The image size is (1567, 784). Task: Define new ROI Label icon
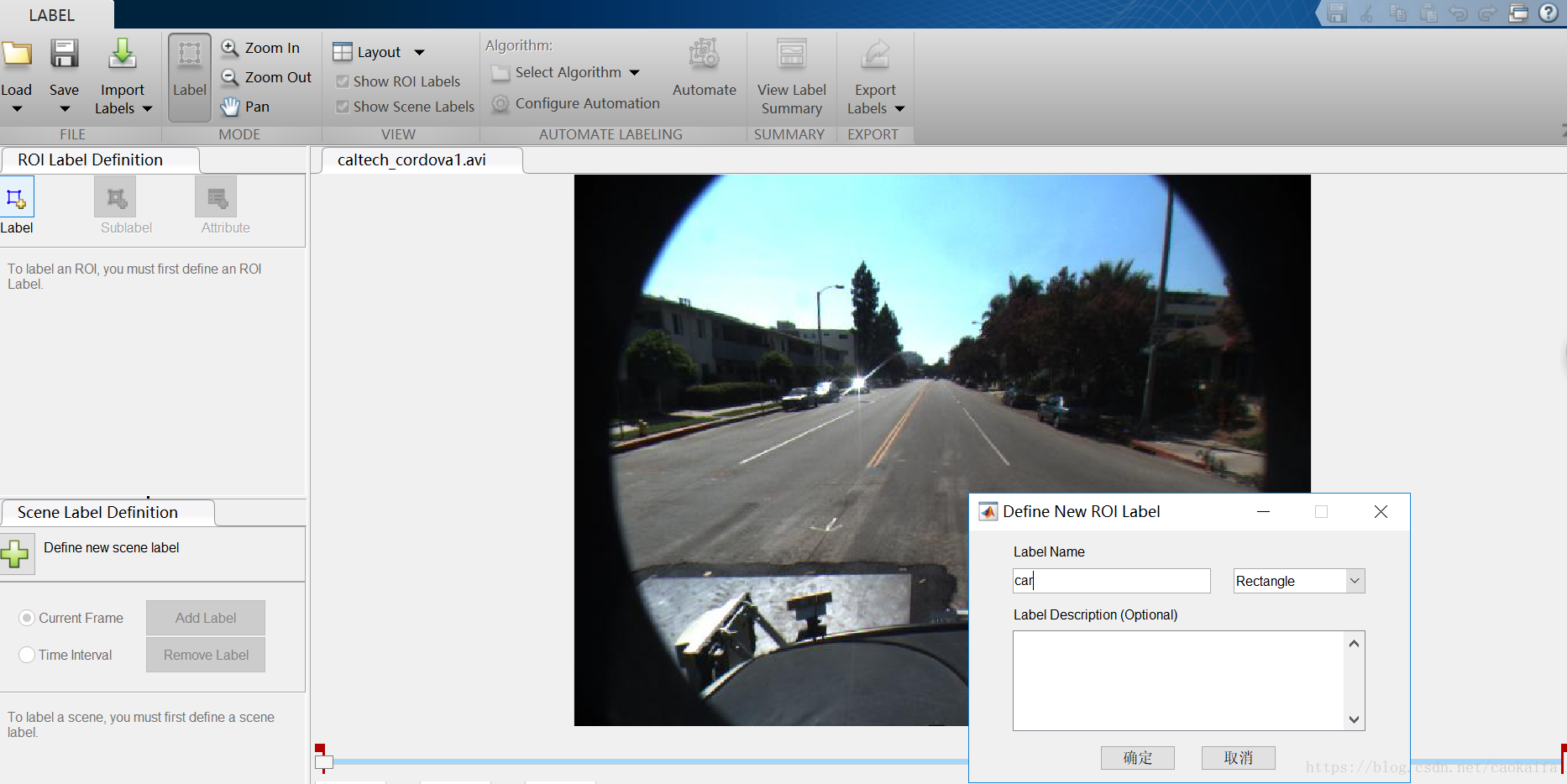[x=17, y=199]
